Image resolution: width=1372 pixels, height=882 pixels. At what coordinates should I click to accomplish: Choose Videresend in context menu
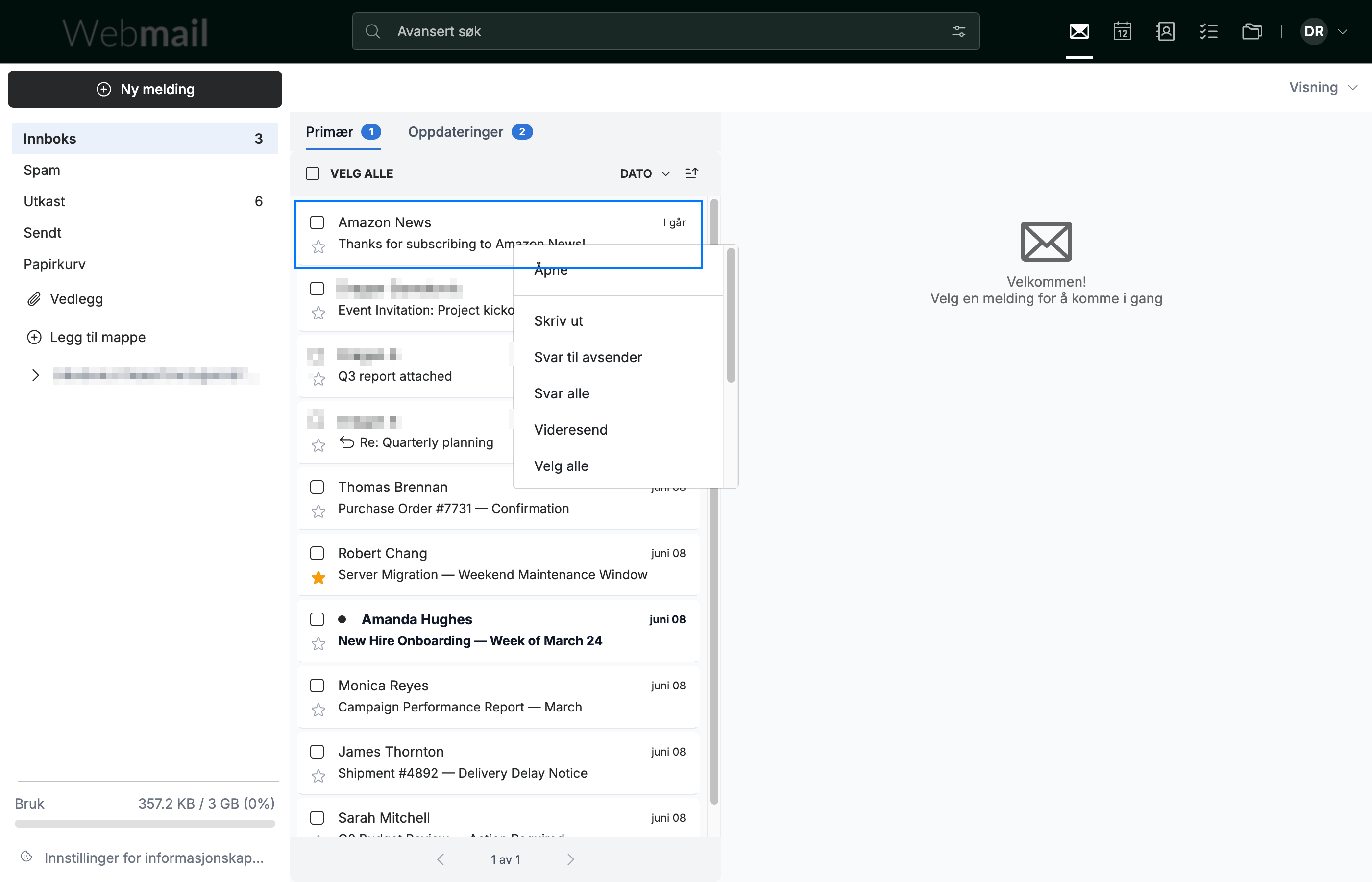(x=618, y=430)
